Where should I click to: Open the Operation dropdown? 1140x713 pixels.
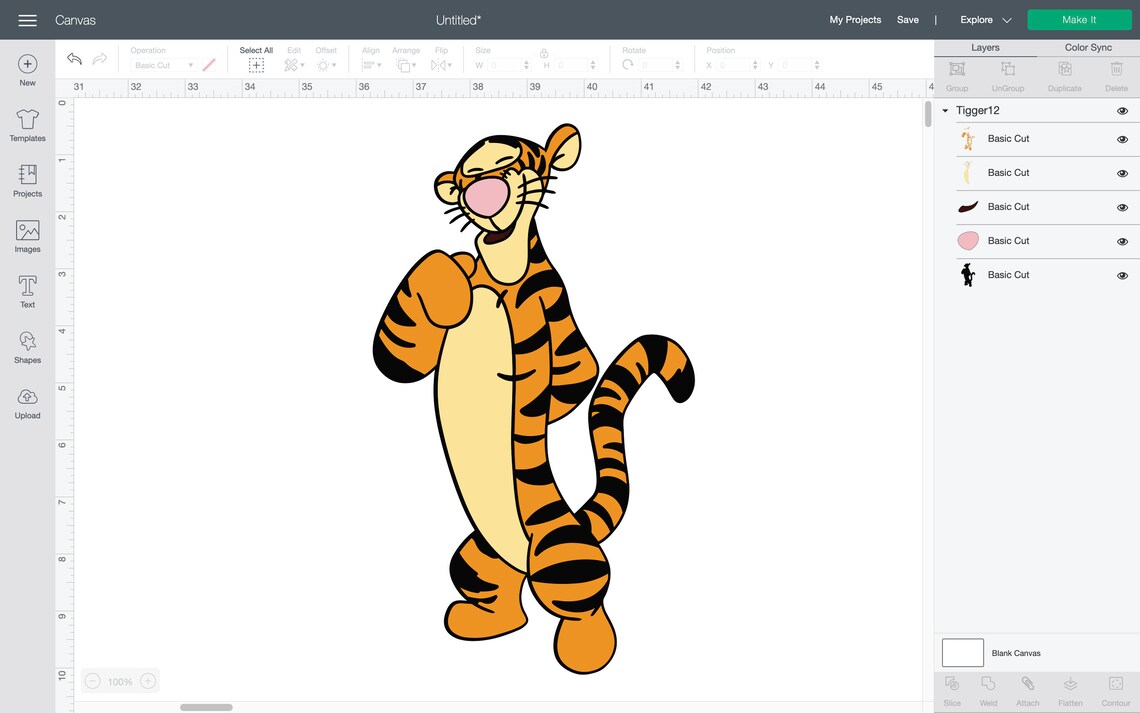click(x=165, y=64)
